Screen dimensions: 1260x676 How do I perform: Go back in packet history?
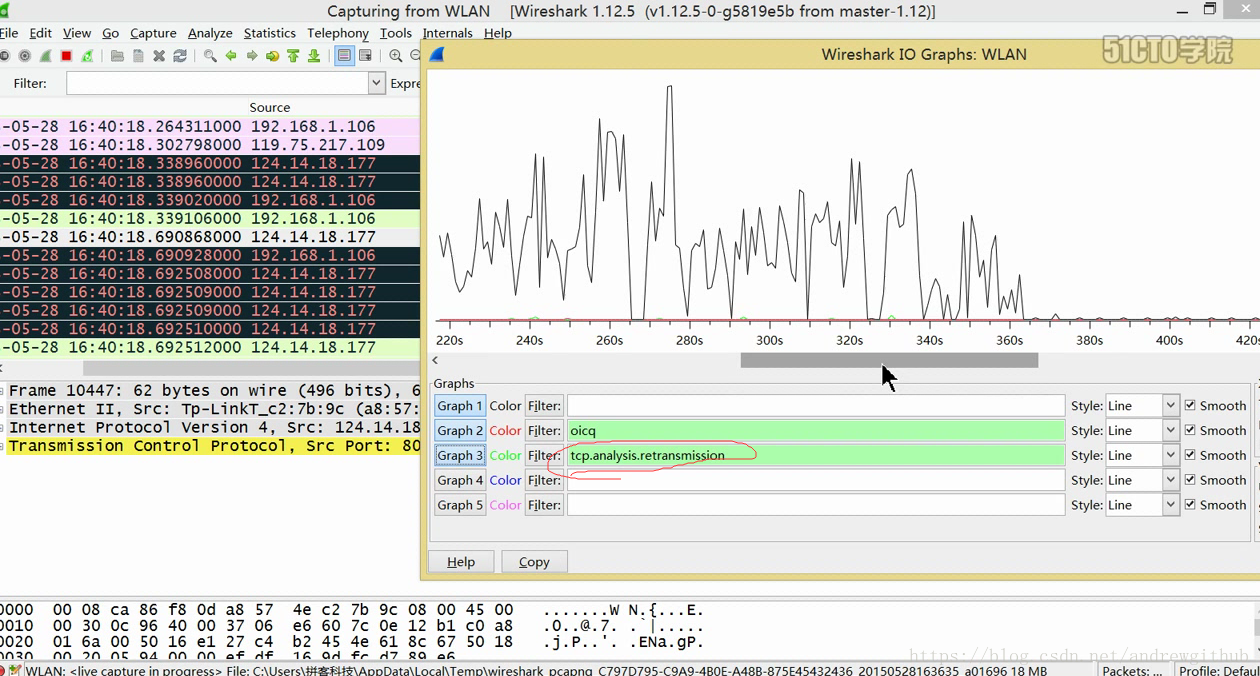[231, 56]
